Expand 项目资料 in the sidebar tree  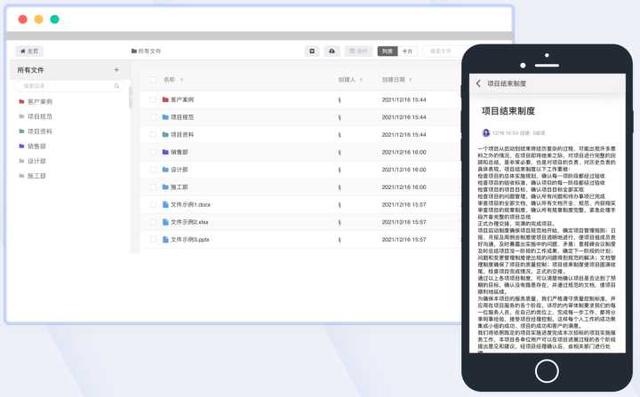tap(40, 131)
